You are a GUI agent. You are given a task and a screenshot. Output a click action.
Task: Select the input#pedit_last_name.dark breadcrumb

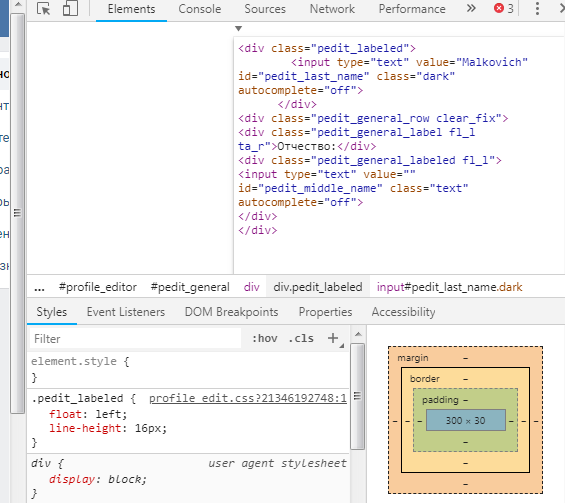449,287
